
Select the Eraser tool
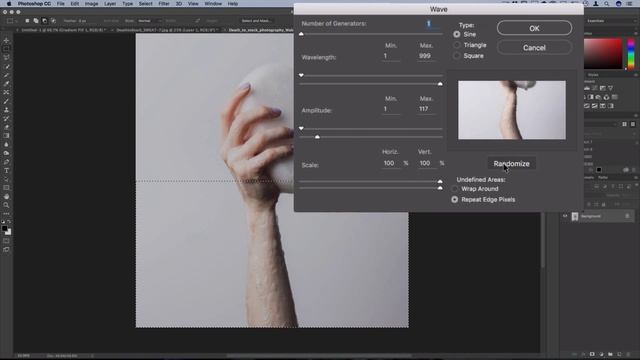[6, 127]
